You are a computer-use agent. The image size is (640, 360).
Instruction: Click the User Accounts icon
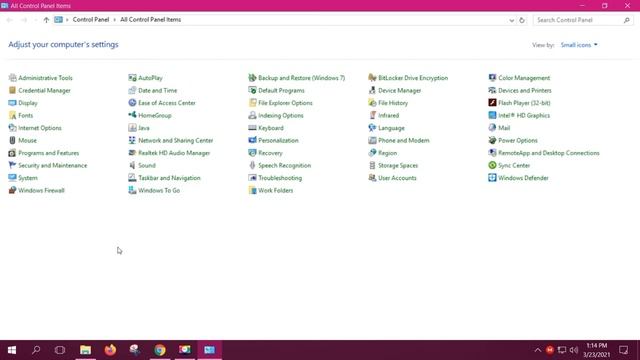(x=372, y=178)
